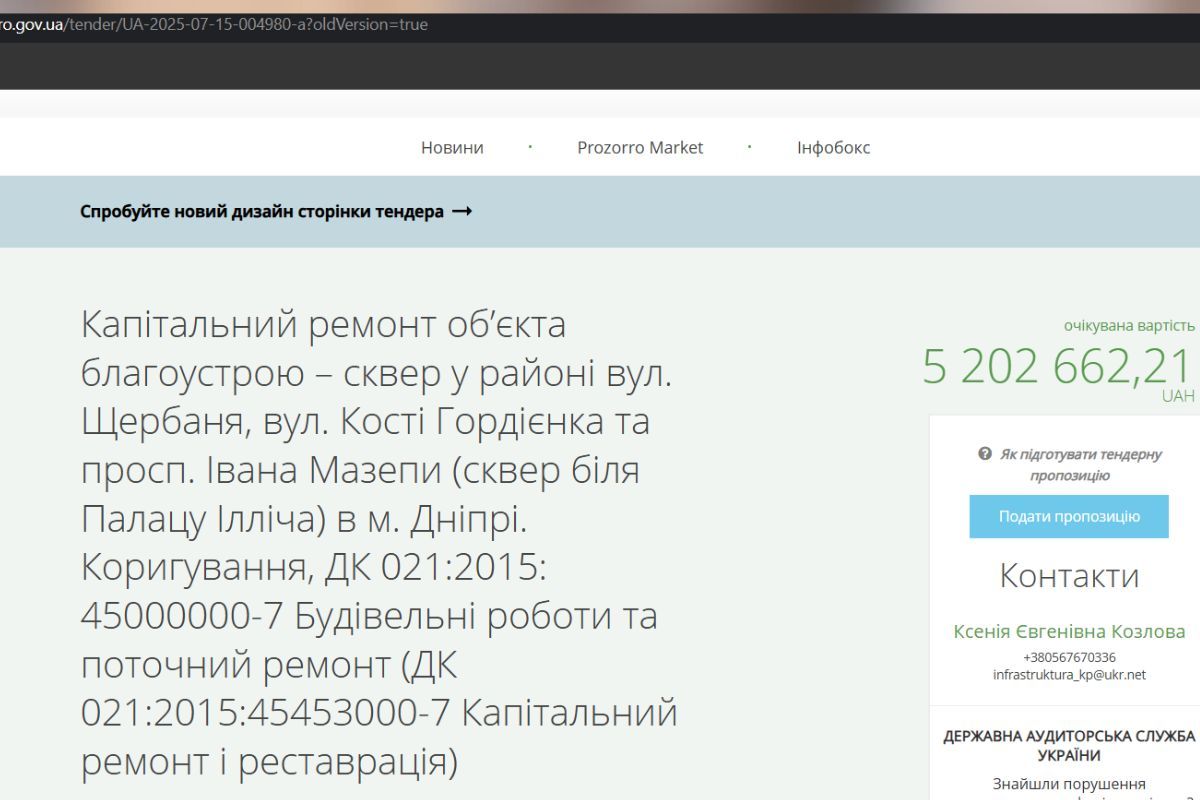The width and height of the screenshot is (1200, 800).
Task: Open the new tender page design
Action: point(262,211)
